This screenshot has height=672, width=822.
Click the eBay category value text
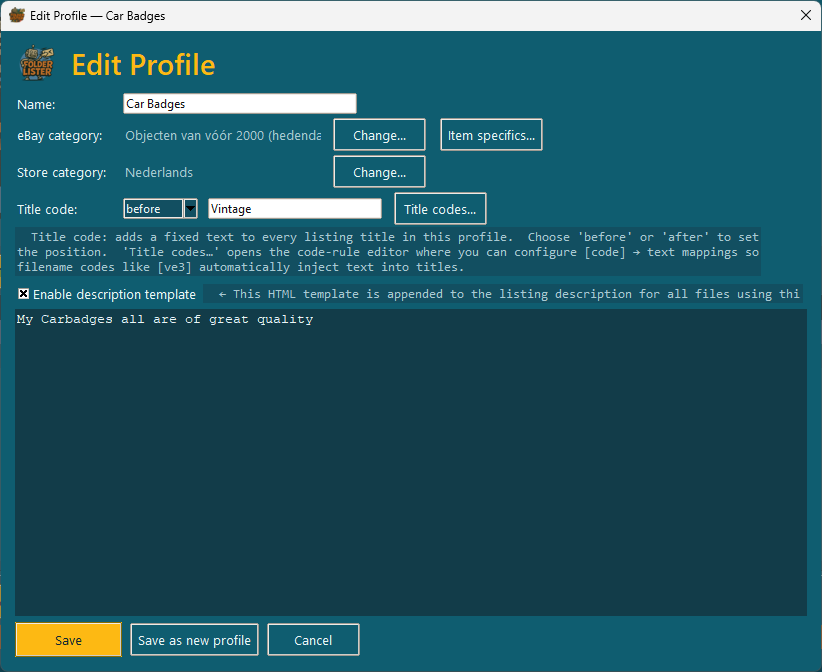(223, 135)
